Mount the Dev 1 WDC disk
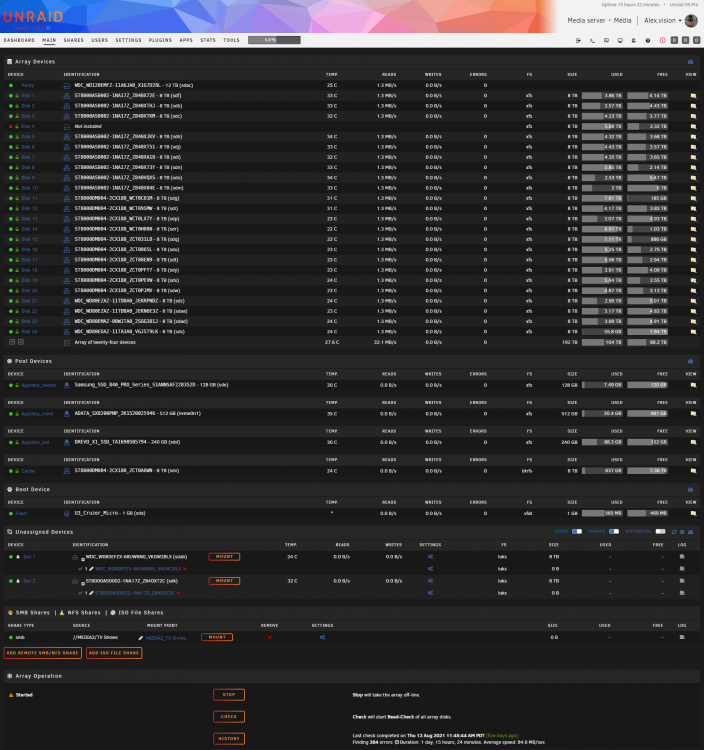This screenshot has height=750, width=704. (x=224, y=556)
